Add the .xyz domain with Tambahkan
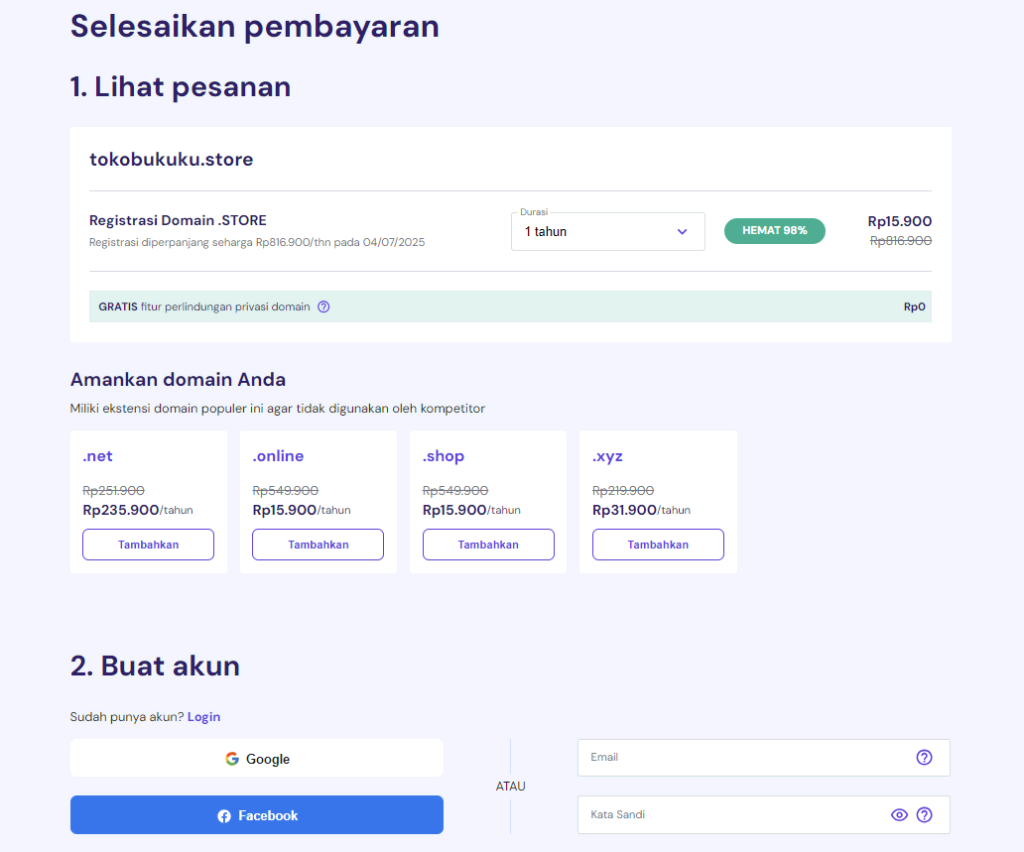The image size is (1024, 852). (x=658, y=545)
